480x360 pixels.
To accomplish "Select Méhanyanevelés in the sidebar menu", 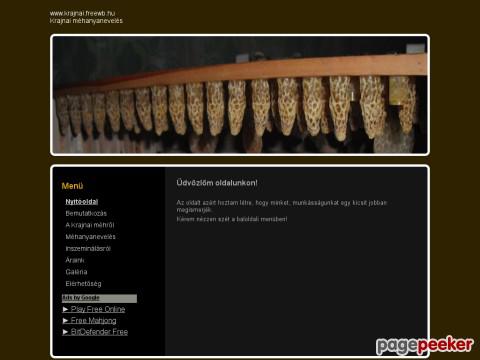I will coord(90,237).
